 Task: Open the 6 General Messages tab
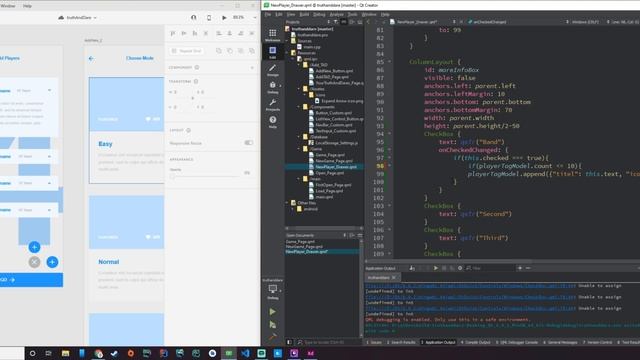coord(560,342)
